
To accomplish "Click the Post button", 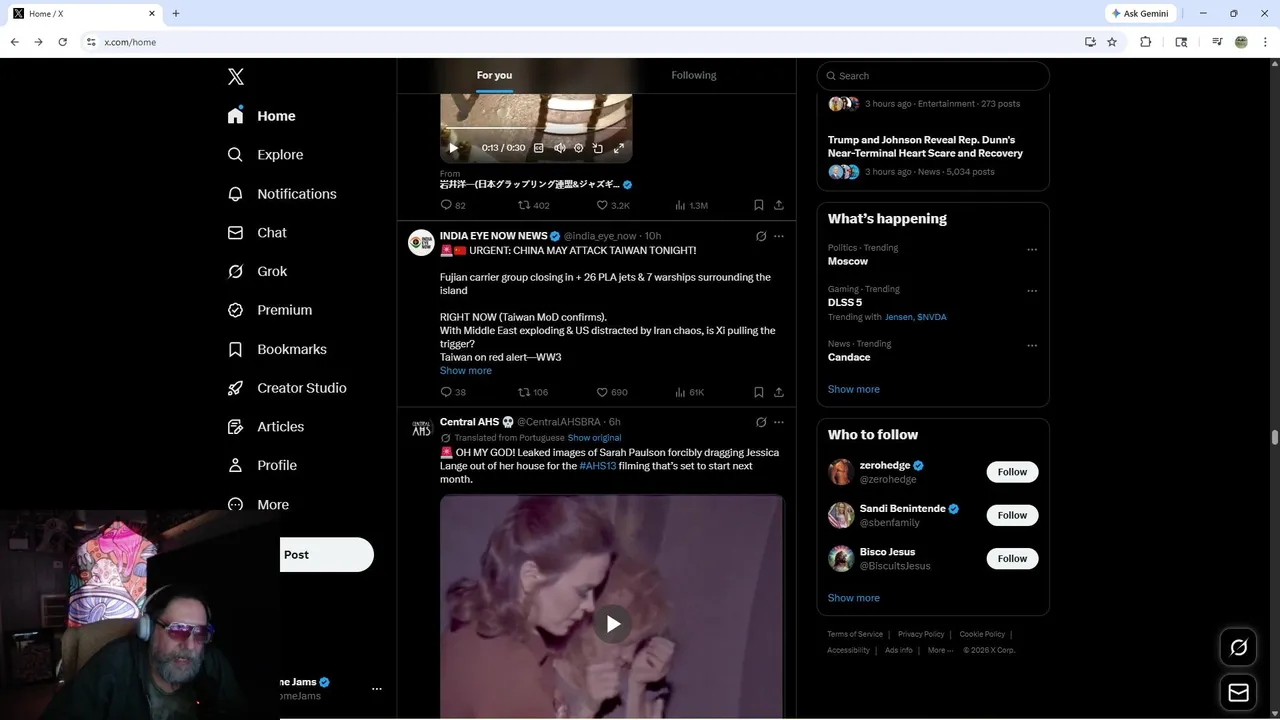I will 326,555.
